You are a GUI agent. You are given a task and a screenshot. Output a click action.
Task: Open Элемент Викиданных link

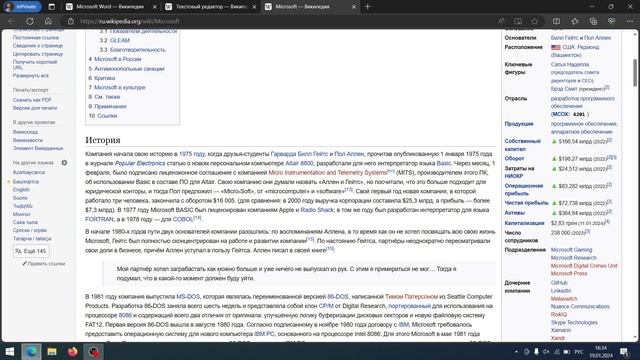click(38, 148)
